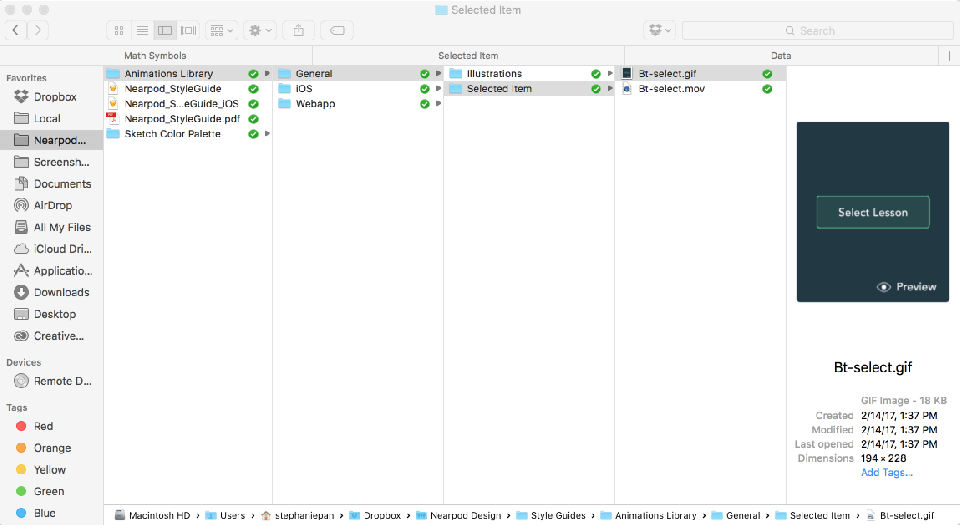Viewport: 960px width, 525px height.
Task: Open the gear action menu
Action: [260, 31]
